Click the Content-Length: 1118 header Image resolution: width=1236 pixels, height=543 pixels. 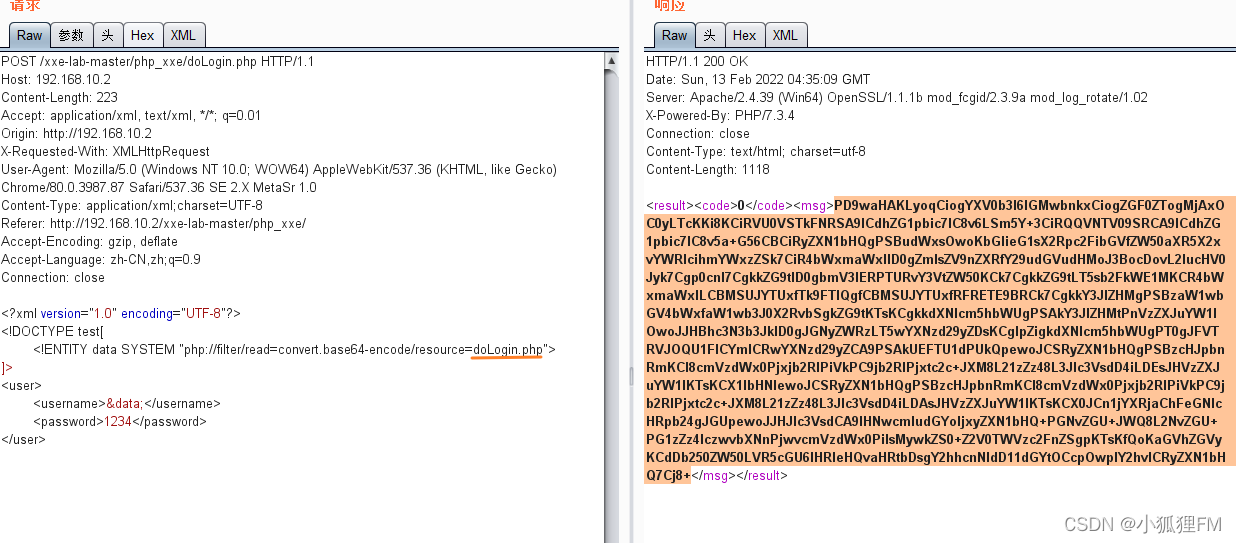tap(708, 170)
